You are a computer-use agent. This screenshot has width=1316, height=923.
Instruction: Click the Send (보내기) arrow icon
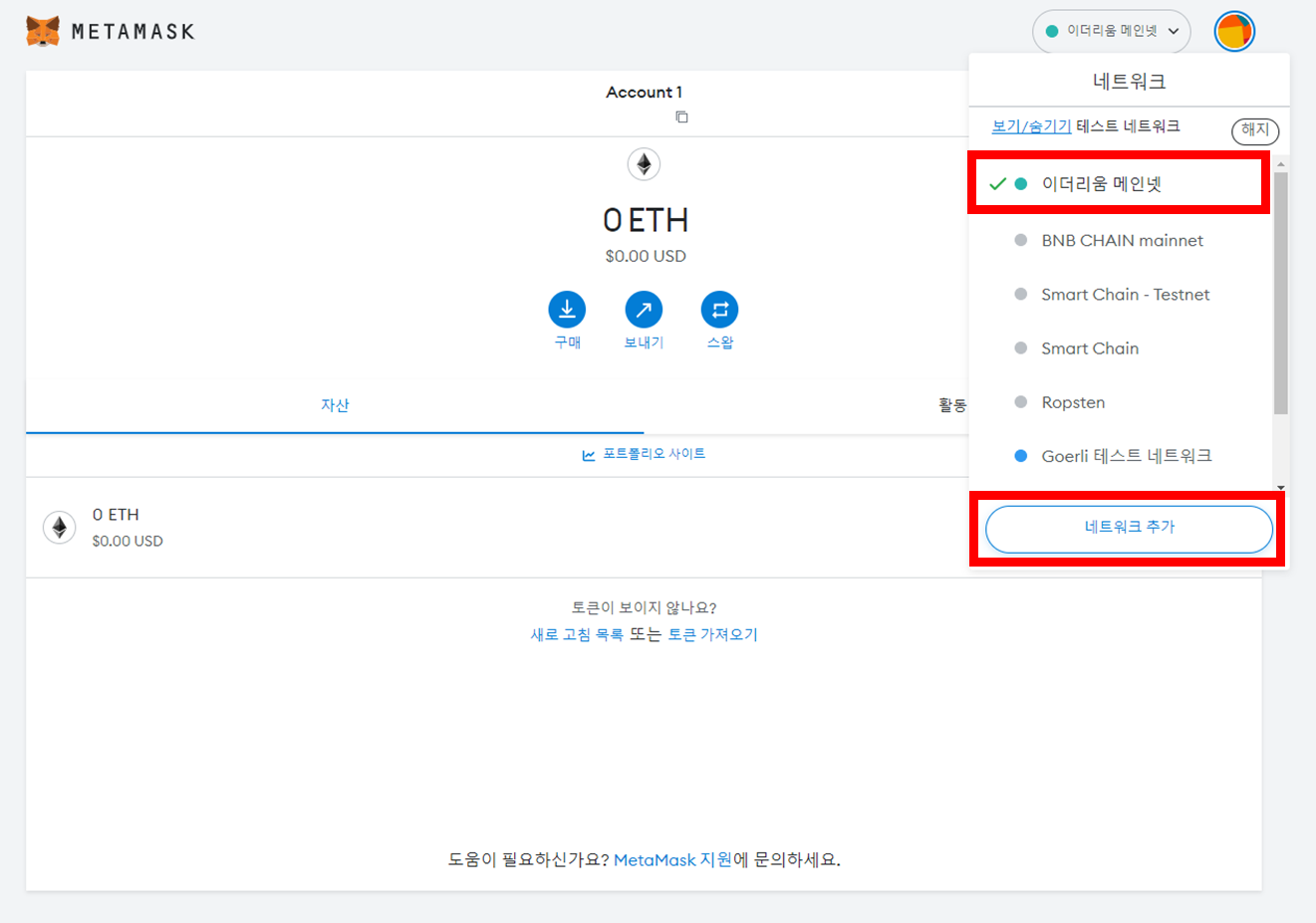[x=644, y=310]
